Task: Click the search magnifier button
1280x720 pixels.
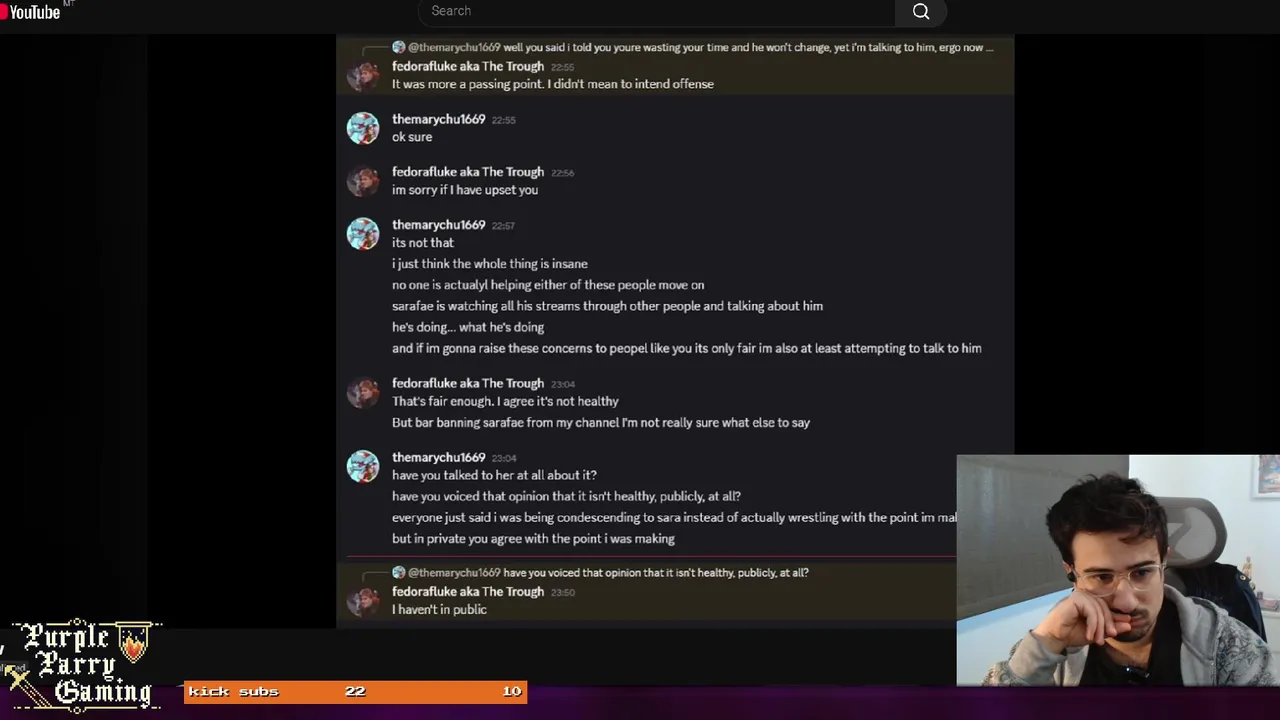Action: [x=921, y=11]
